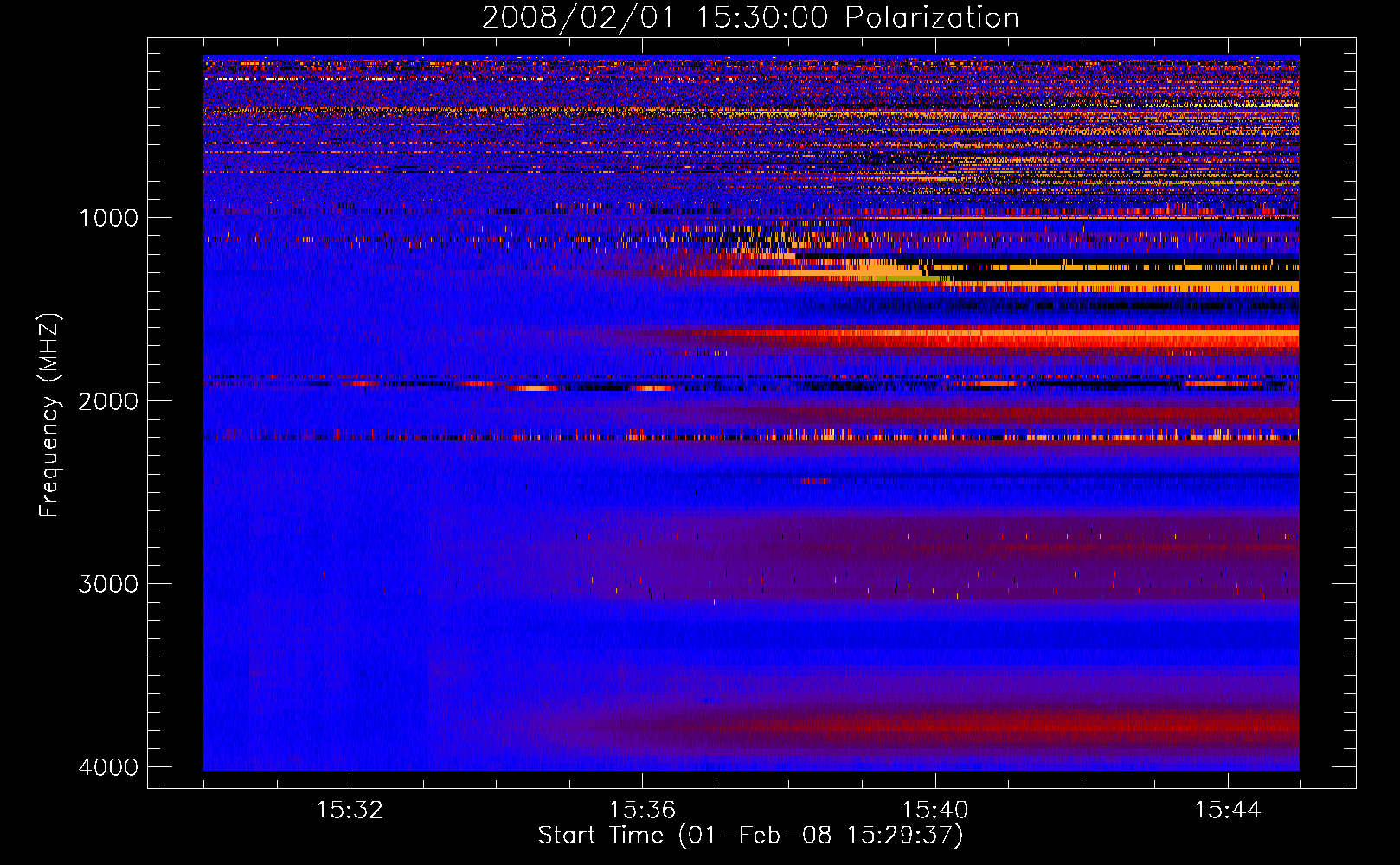Screen dimensions: 1400x865
Task: Click the frequency tick label "4000"
Action: [108, 767]
